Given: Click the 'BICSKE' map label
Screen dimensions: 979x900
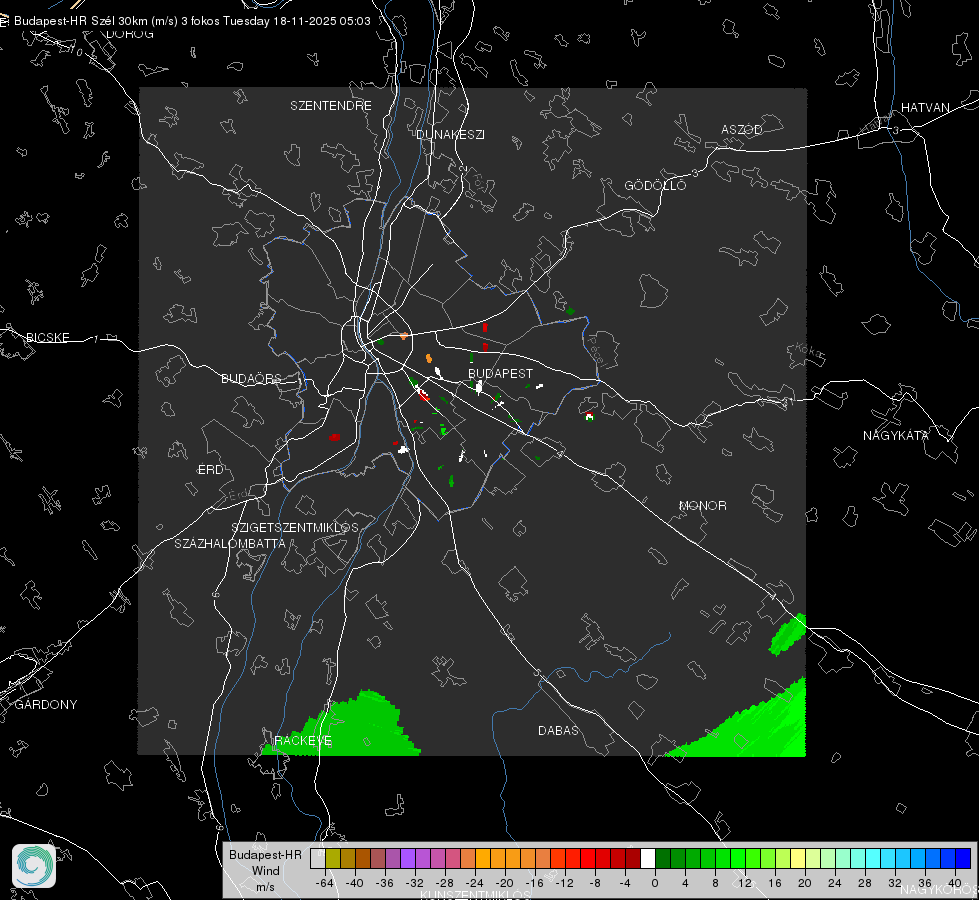Looking at the screenshot, I should pyautogui.click(x=48, y=338).
